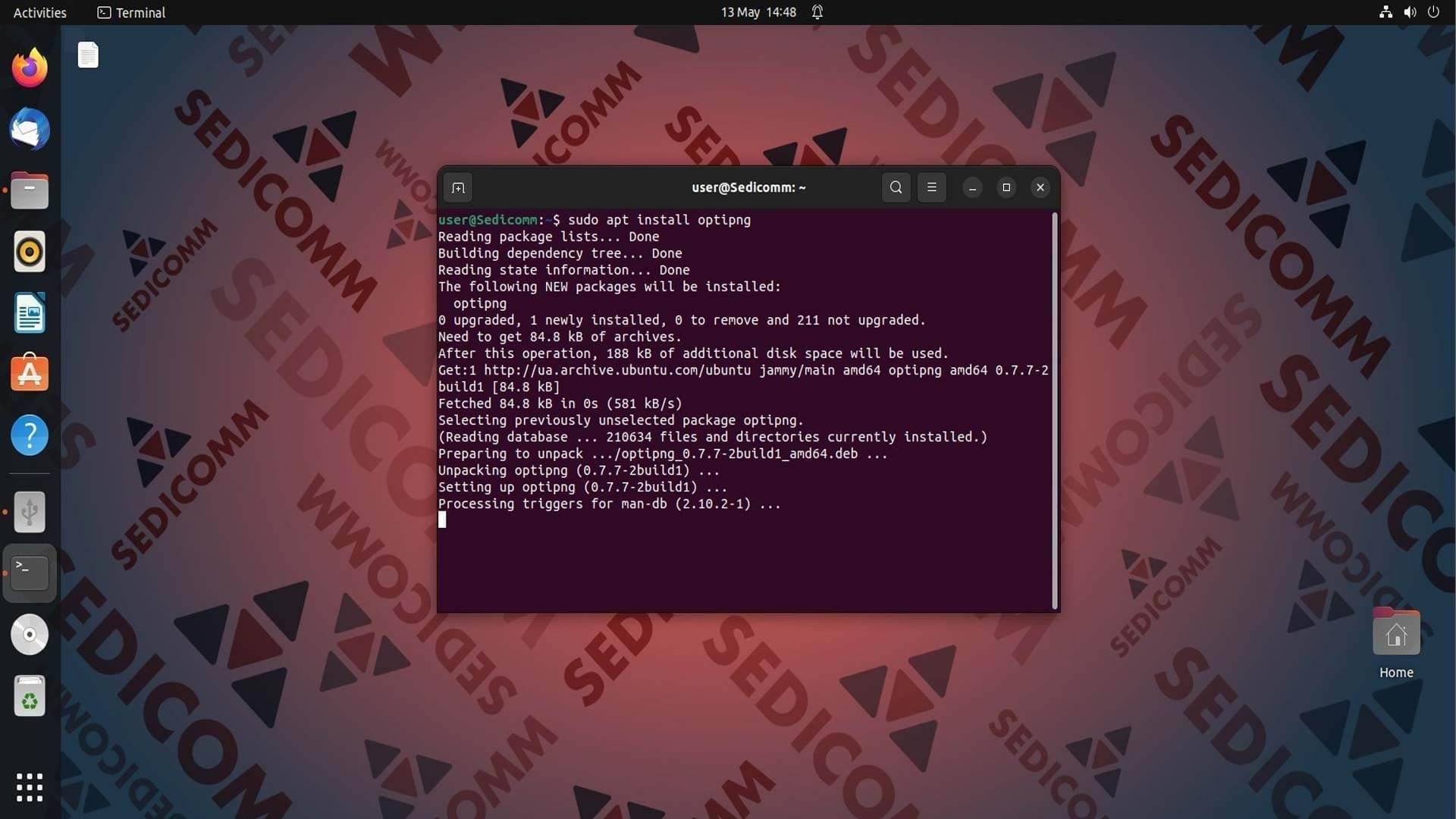This screenshot has width=1456, height=819.
Task: Click the terminal vertical scrollbar
Action: pyautogui.click(x=1054, y=410)
